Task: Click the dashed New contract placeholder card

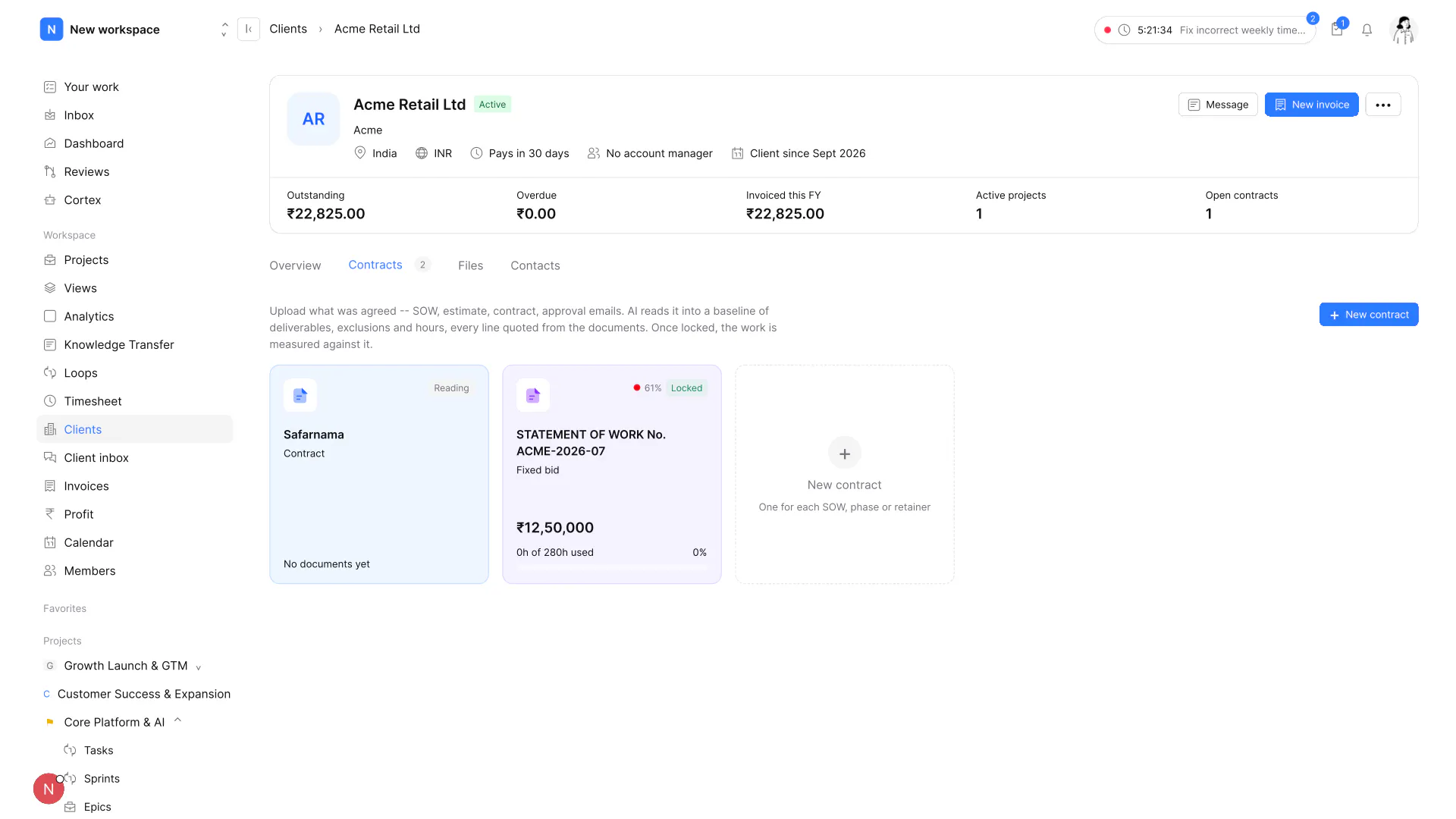Action: (x=845, y=475)
